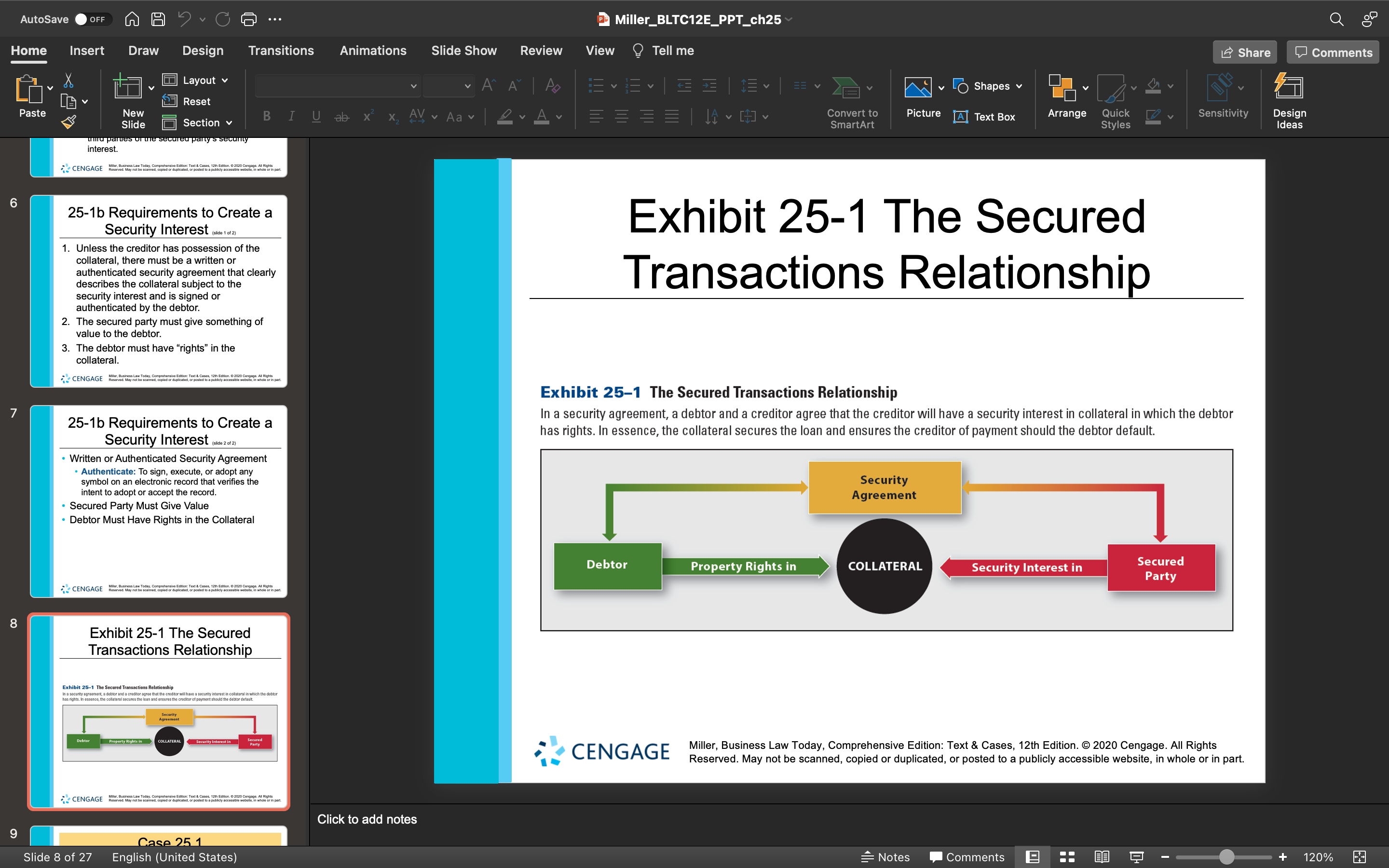1389x868 pixels.
Task: Click Comments in the status bar
Action: 967,857
